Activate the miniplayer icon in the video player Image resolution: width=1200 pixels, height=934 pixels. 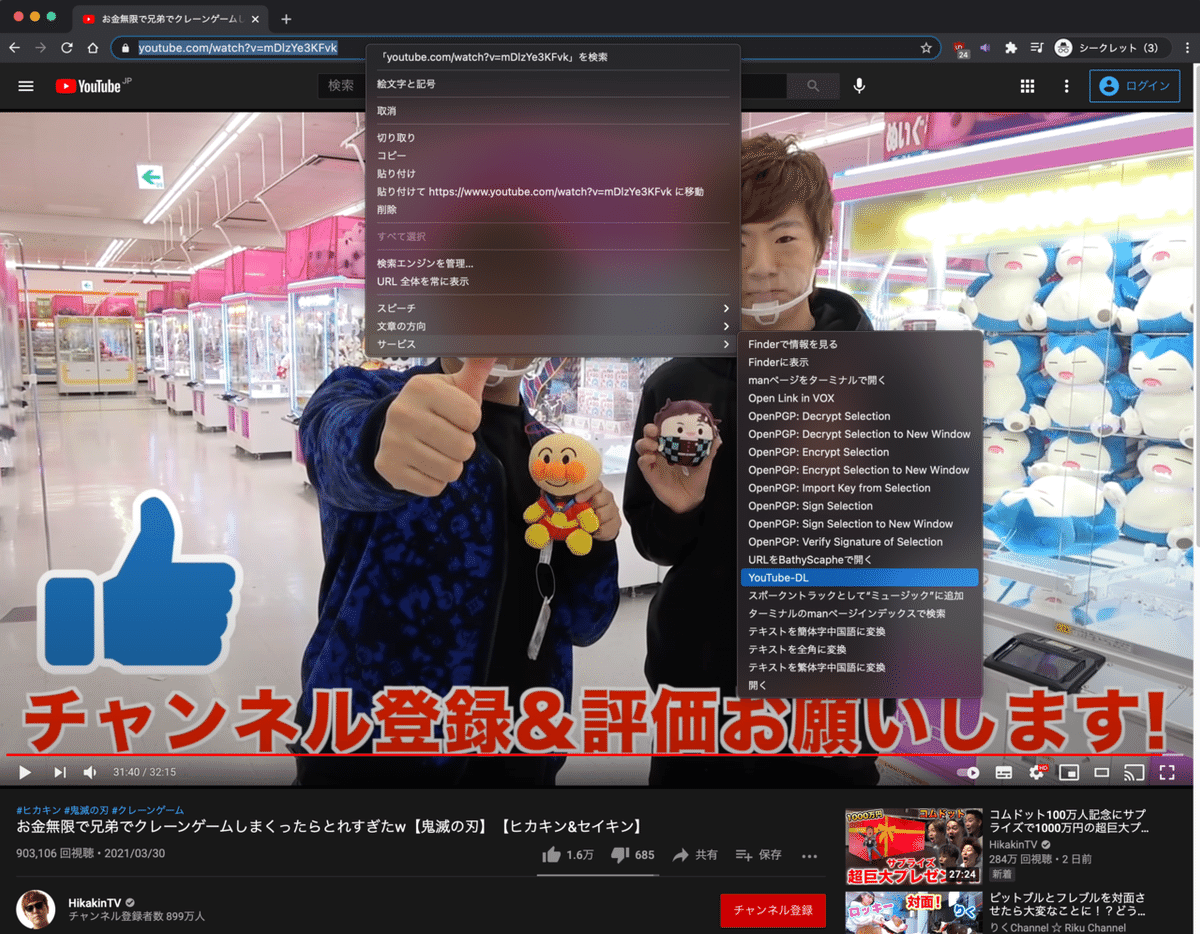[x=1071, y=772]
